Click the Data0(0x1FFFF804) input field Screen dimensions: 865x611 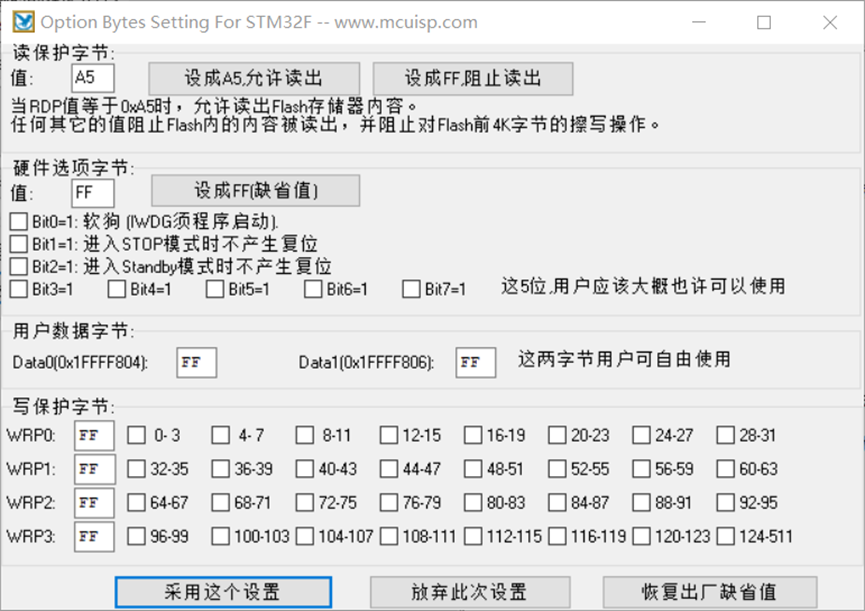coord(196,362)
